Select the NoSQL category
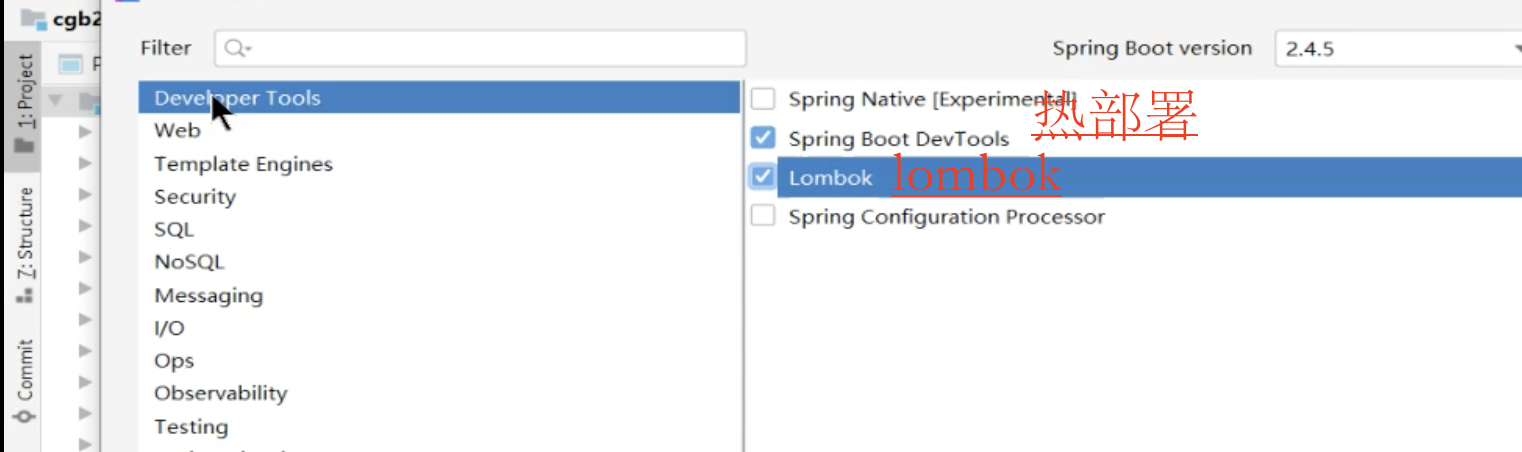 439,262
